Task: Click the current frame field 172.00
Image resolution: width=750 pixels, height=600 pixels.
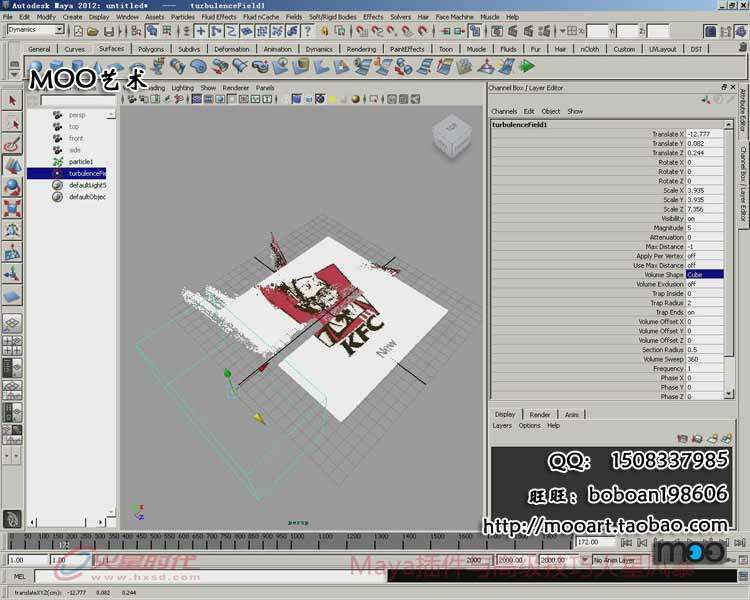Action: pyautogui.click(x=596, y=542)
